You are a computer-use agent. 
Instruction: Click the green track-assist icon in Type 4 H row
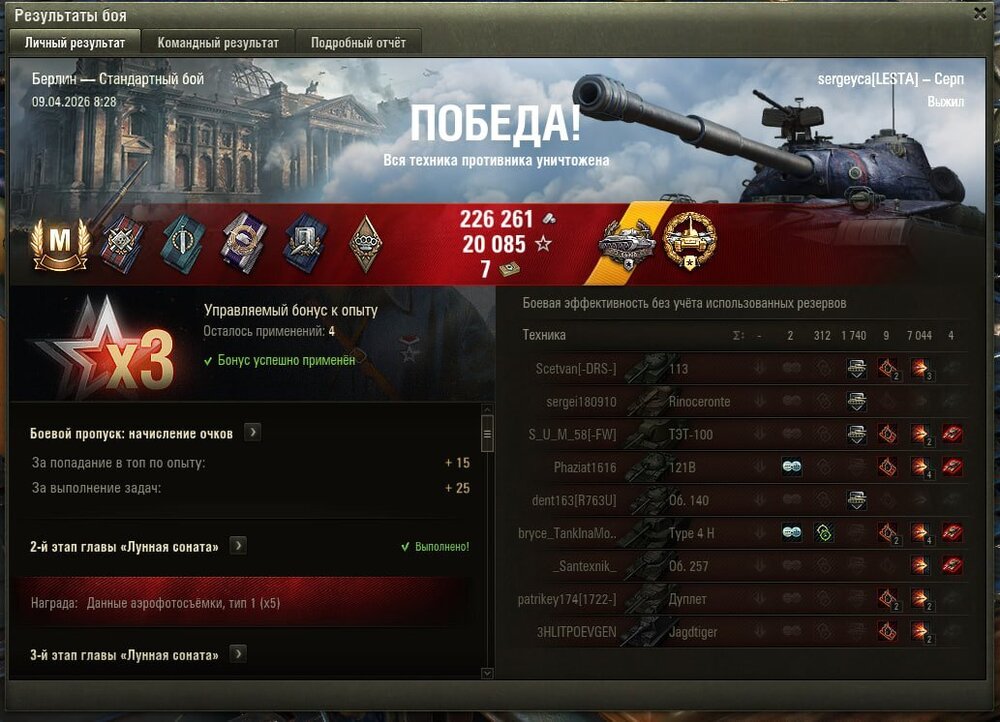click(x=823, y=533)
